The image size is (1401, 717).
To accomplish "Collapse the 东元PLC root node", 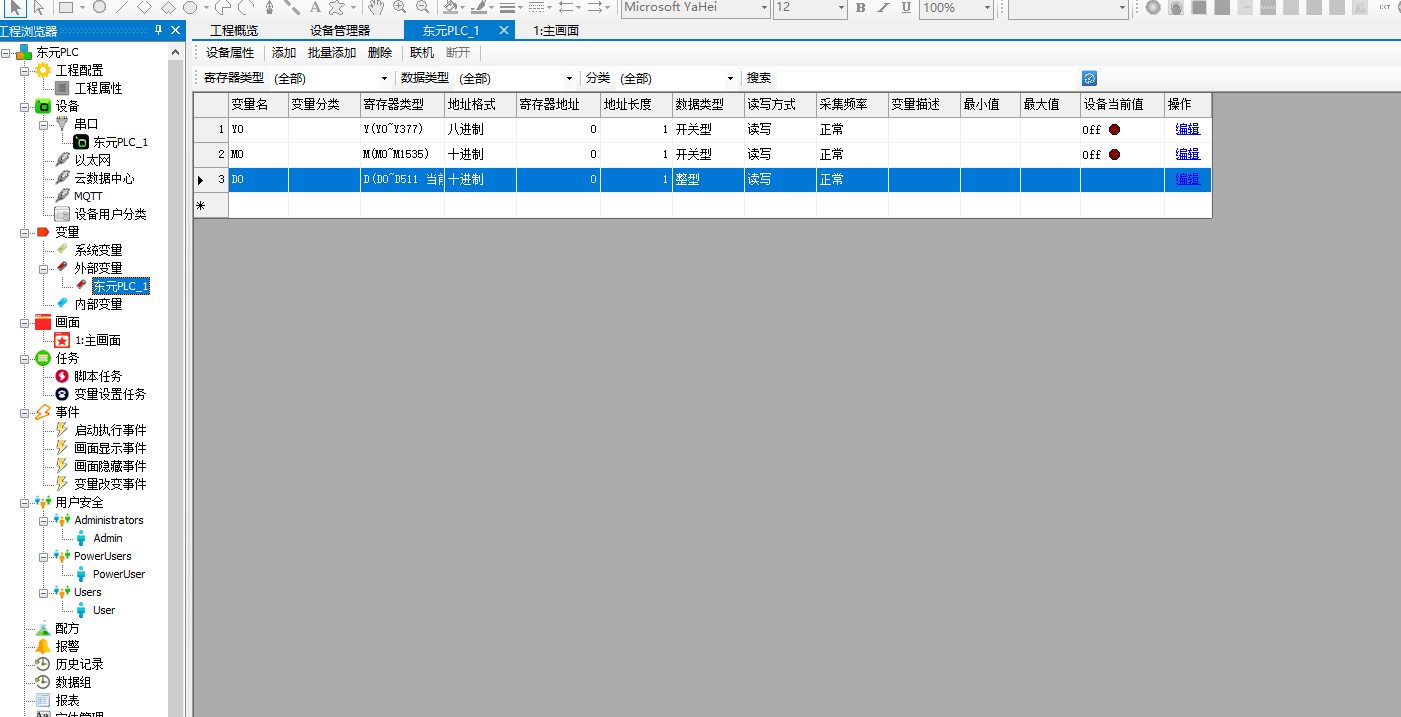I will [x=6, y=52].
